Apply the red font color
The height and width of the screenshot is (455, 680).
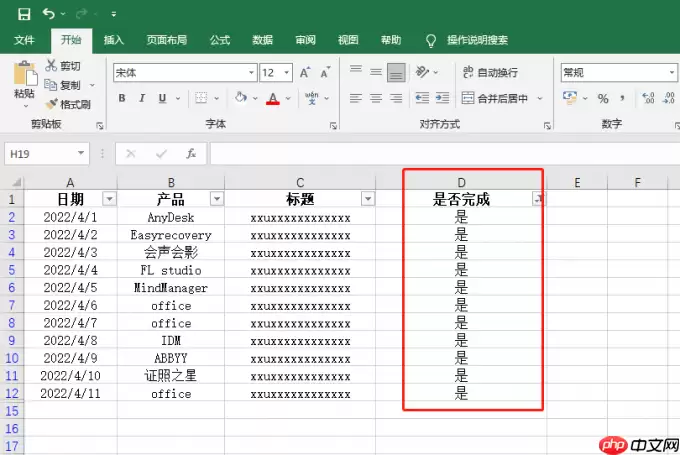tap(273, 98)
